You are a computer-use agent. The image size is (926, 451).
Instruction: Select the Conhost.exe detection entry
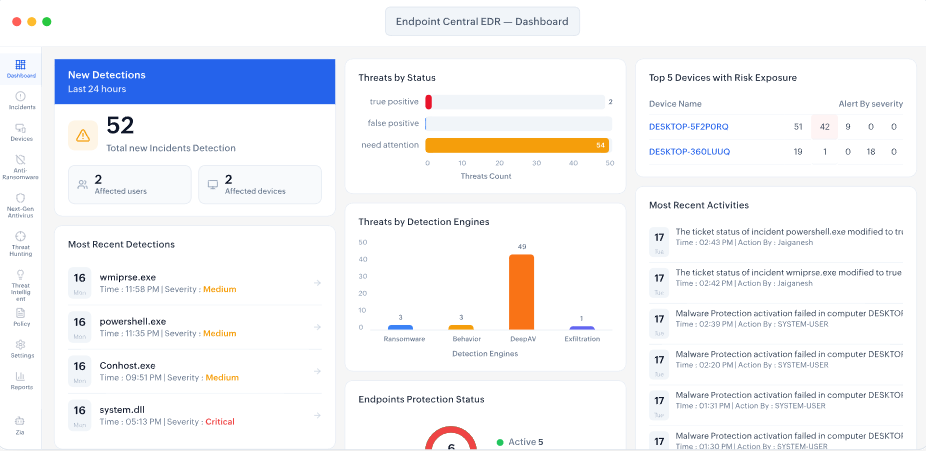195,371
